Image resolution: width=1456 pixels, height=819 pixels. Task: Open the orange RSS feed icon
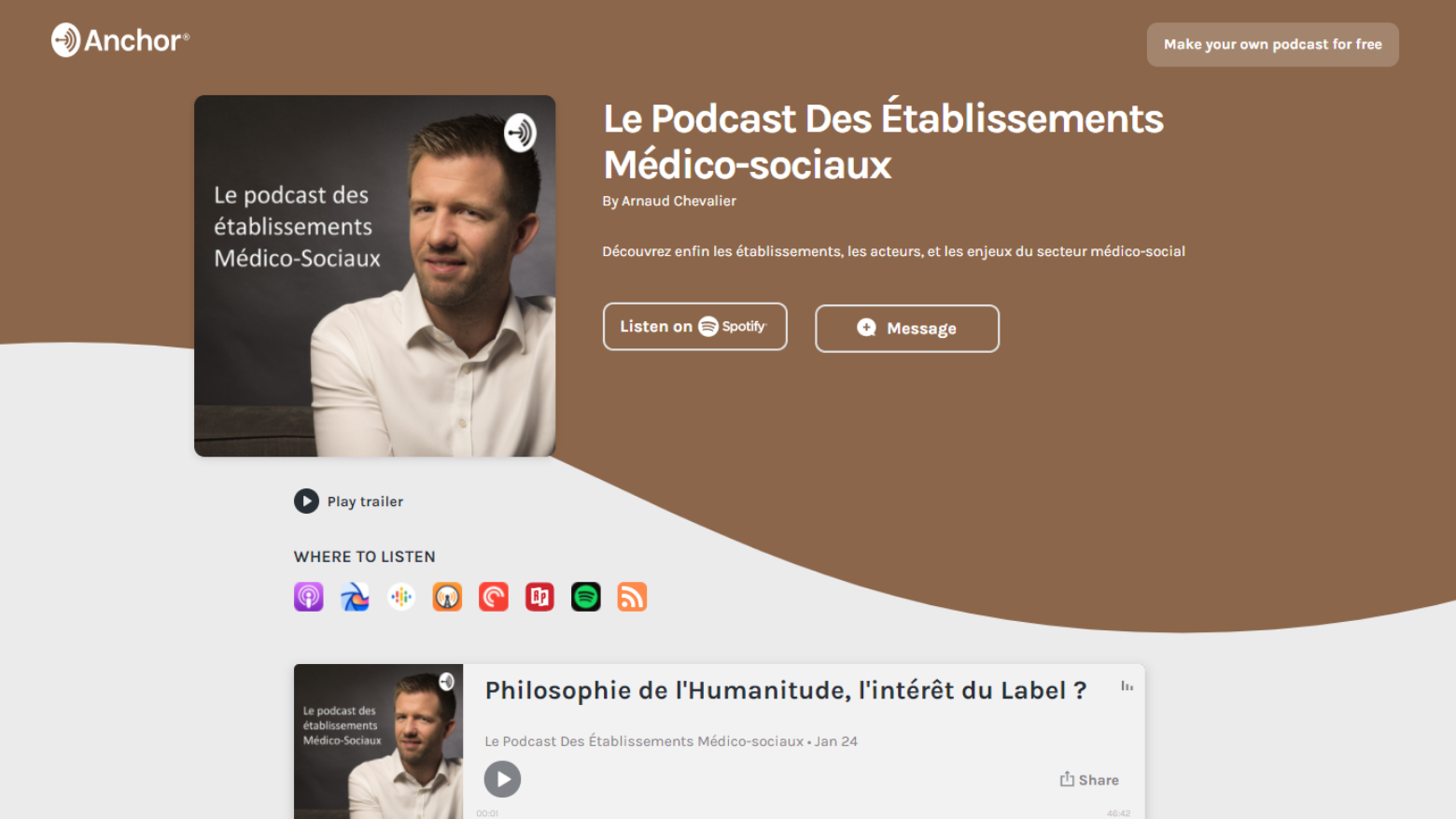tap(632, 597)
